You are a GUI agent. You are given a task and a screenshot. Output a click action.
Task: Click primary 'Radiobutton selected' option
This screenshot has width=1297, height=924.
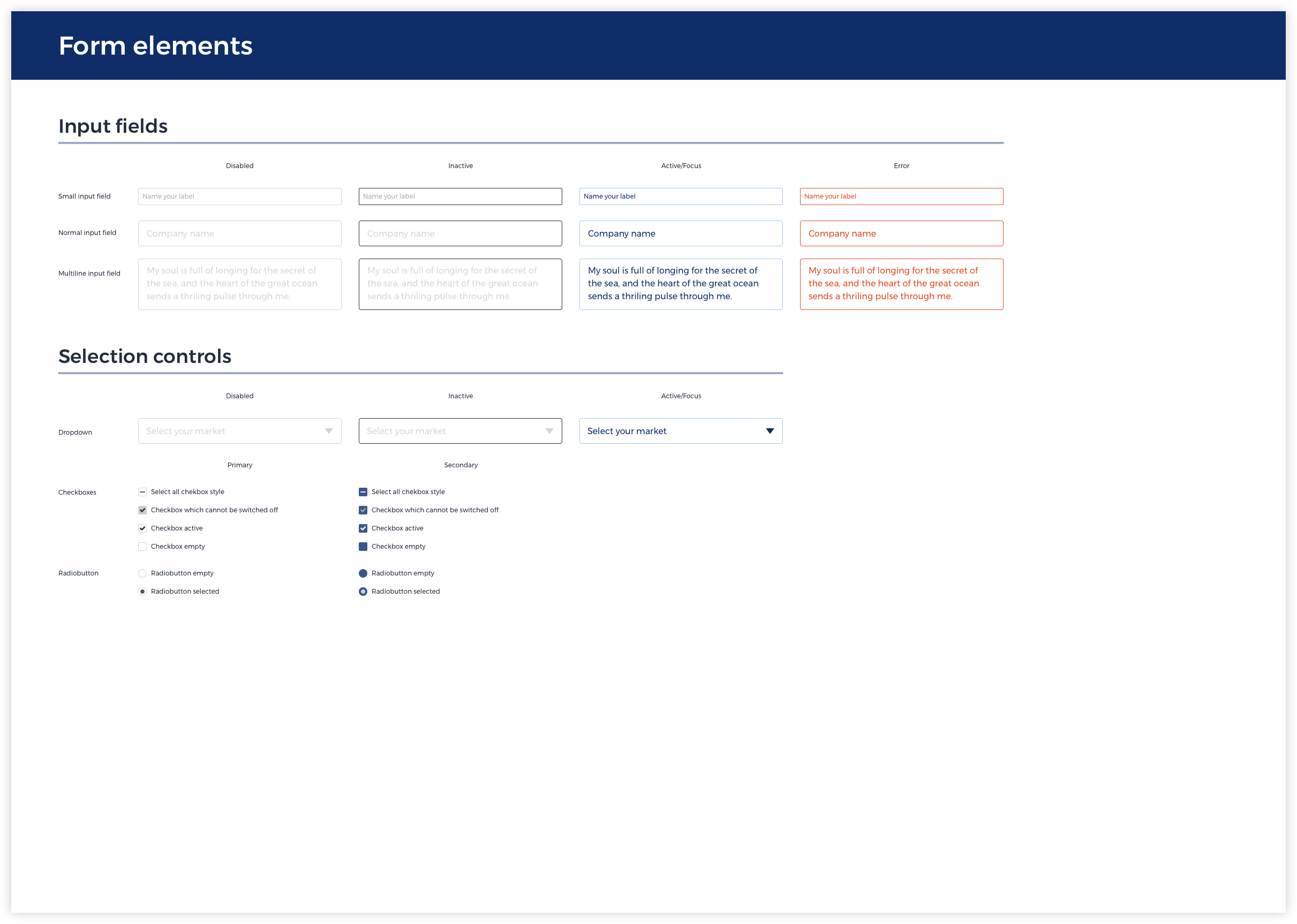[x=142, y=592]
